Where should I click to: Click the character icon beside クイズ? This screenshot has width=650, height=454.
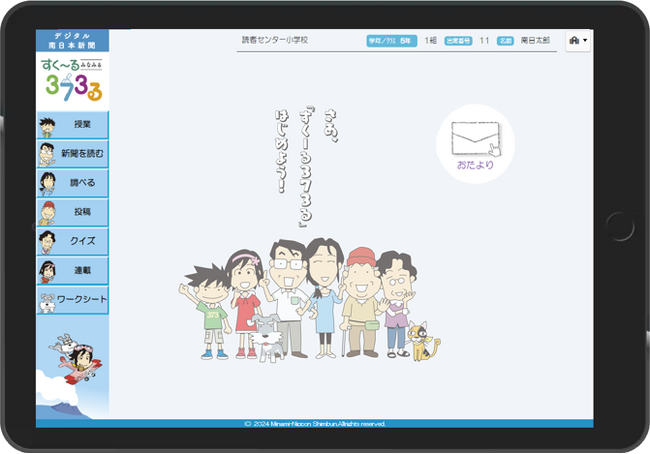tap(47, 242)
